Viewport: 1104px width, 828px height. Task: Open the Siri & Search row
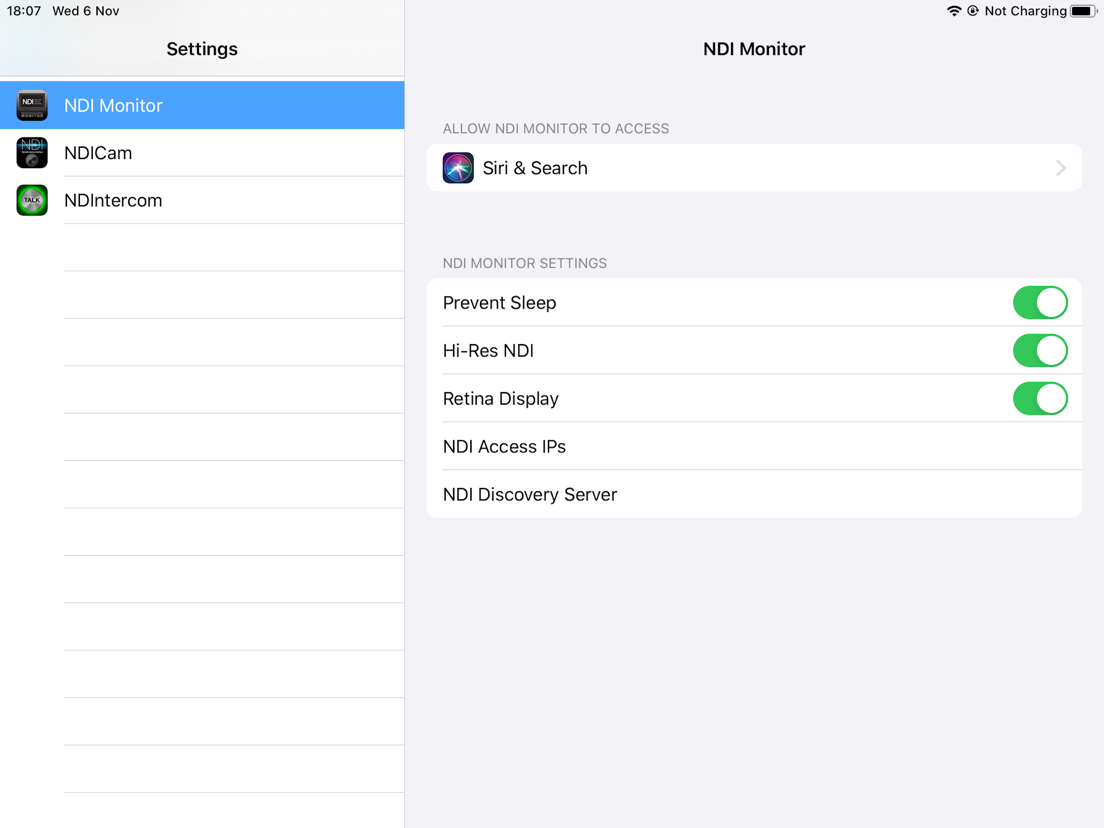coord(754,168)
